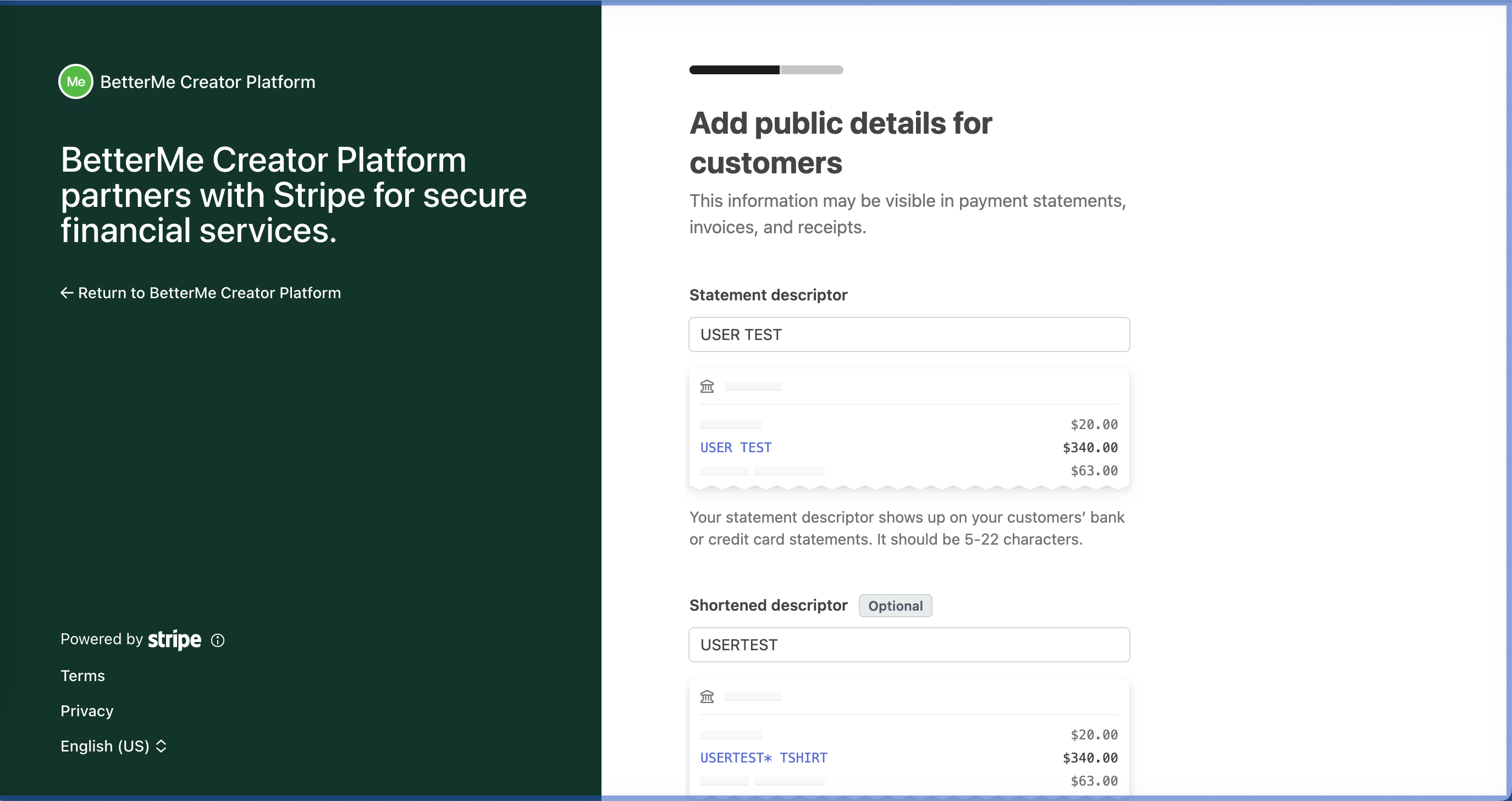
Task: Click the Powered by text
Action: coord(102,639)
